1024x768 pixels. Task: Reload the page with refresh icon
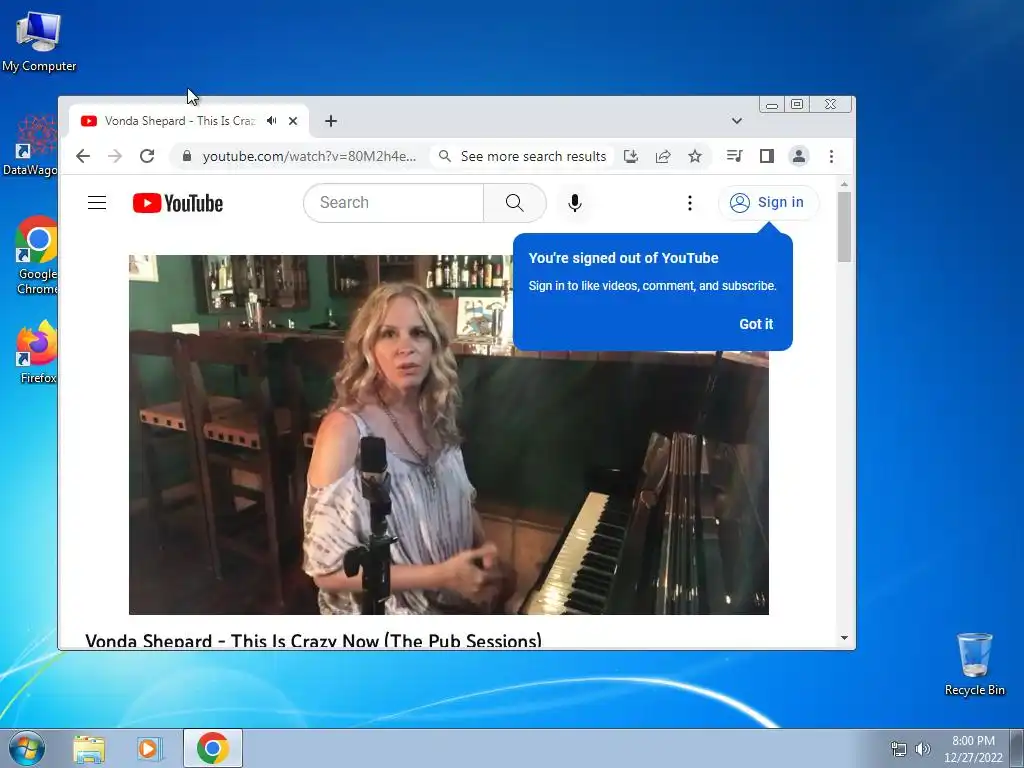[x=147, y=156]
